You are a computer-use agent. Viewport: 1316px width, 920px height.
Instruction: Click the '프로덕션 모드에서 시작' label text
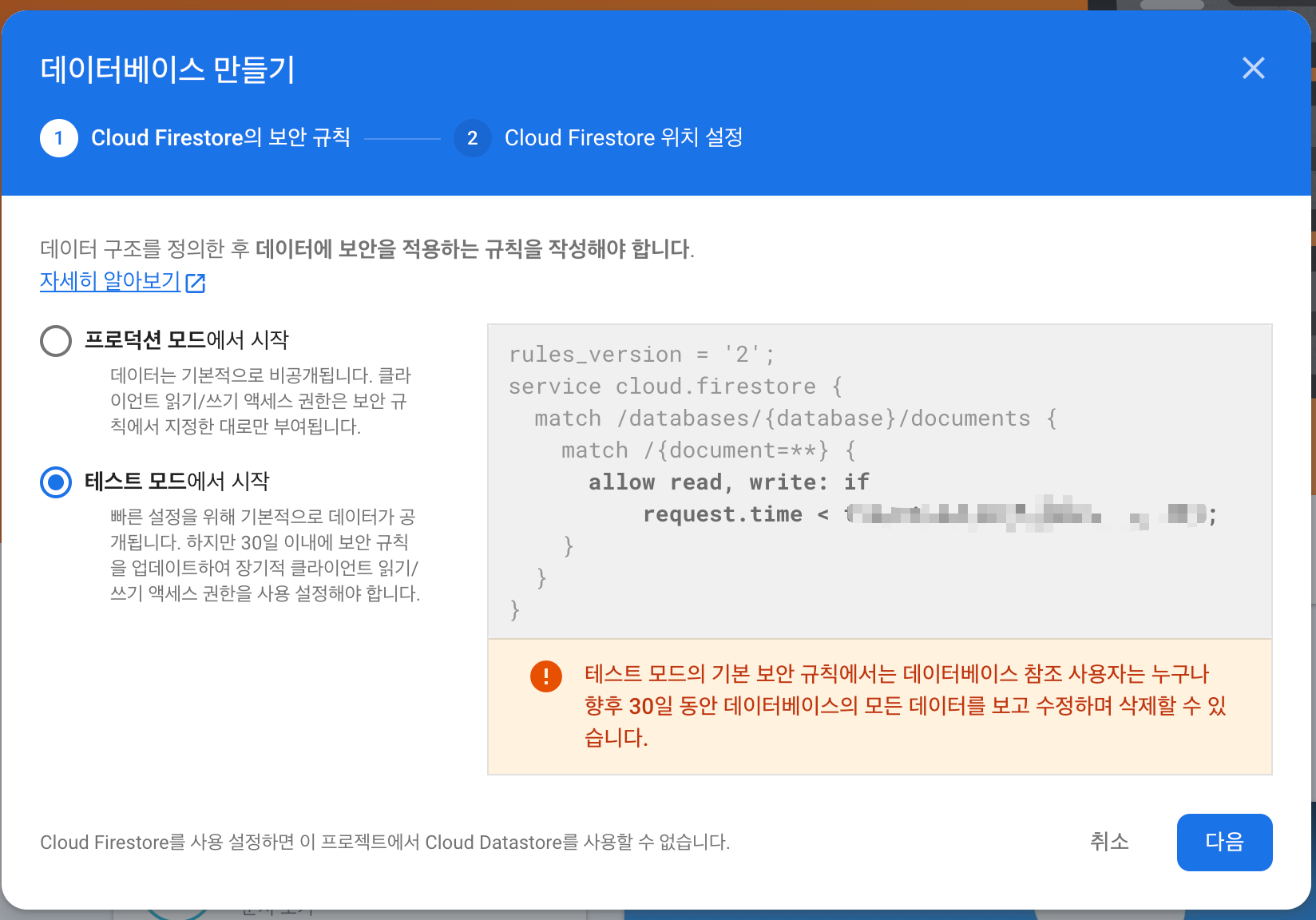point(187,339)
